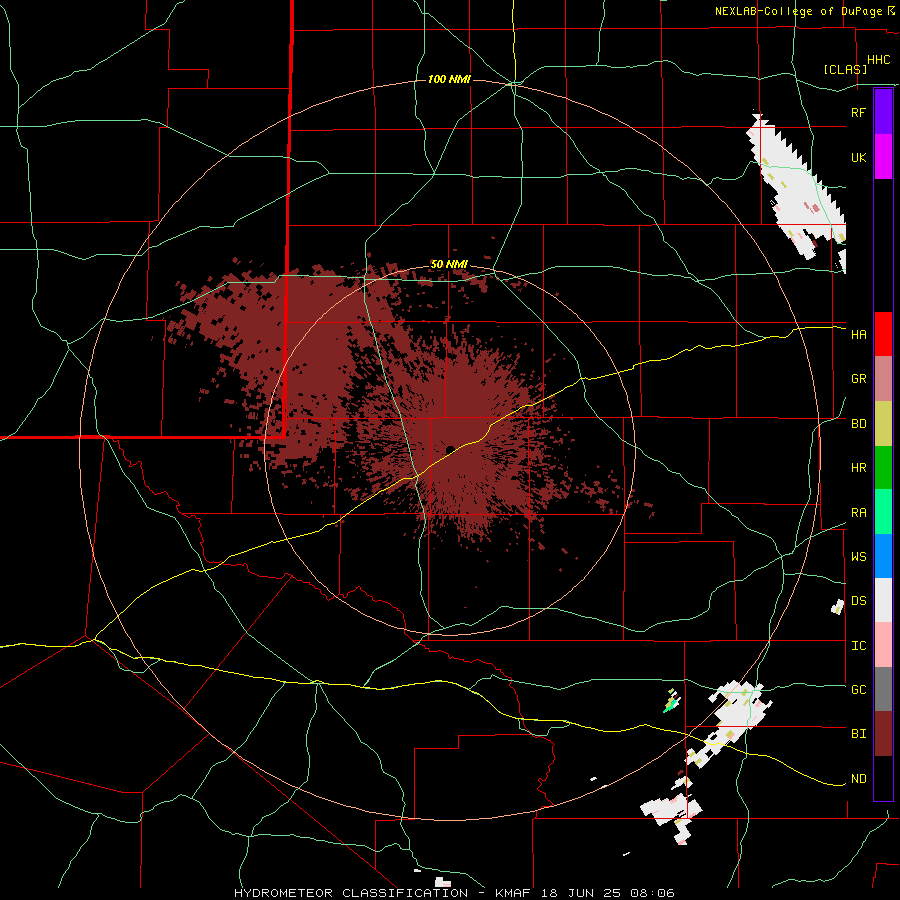Click the purple RF legend color swatch
This screenshot has width=900, height=900.
click(883, 112)
